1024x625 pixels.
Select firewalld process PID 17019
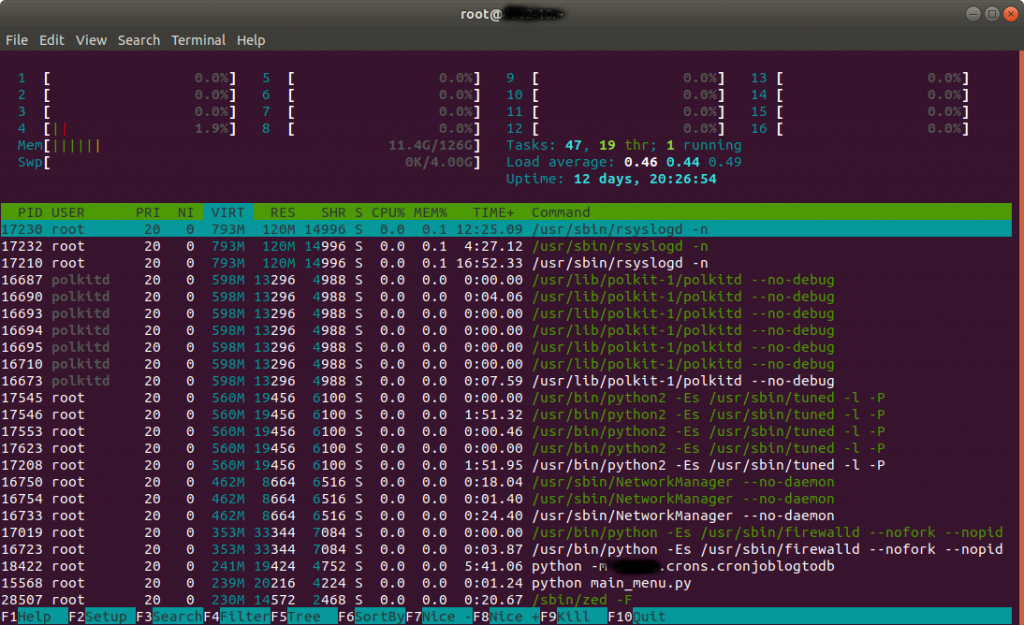[x=506, y=533]
